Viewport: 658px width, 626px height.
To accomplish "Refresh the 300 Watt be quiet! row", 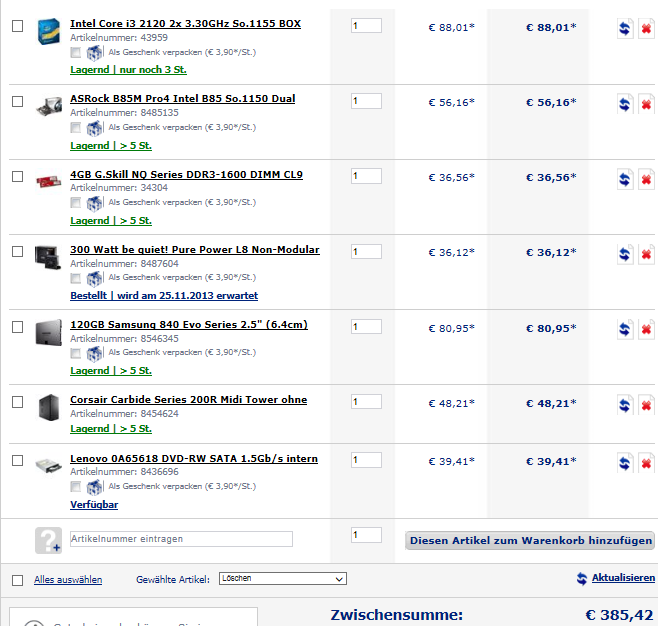I will pyautogui.click(x=624, y=254).
